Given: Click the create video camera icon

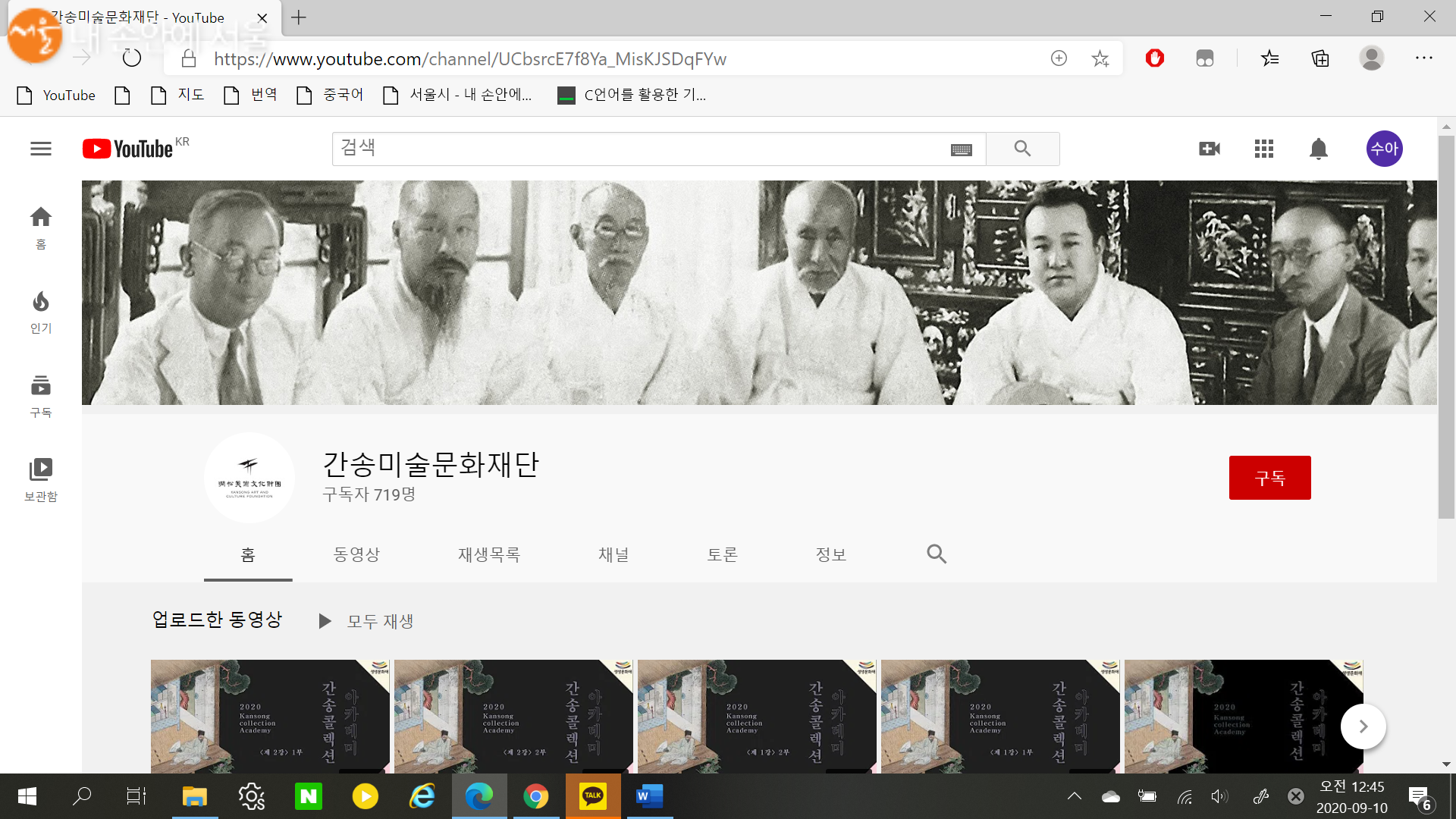Looking at the screenshot, I should (1210, 149).
